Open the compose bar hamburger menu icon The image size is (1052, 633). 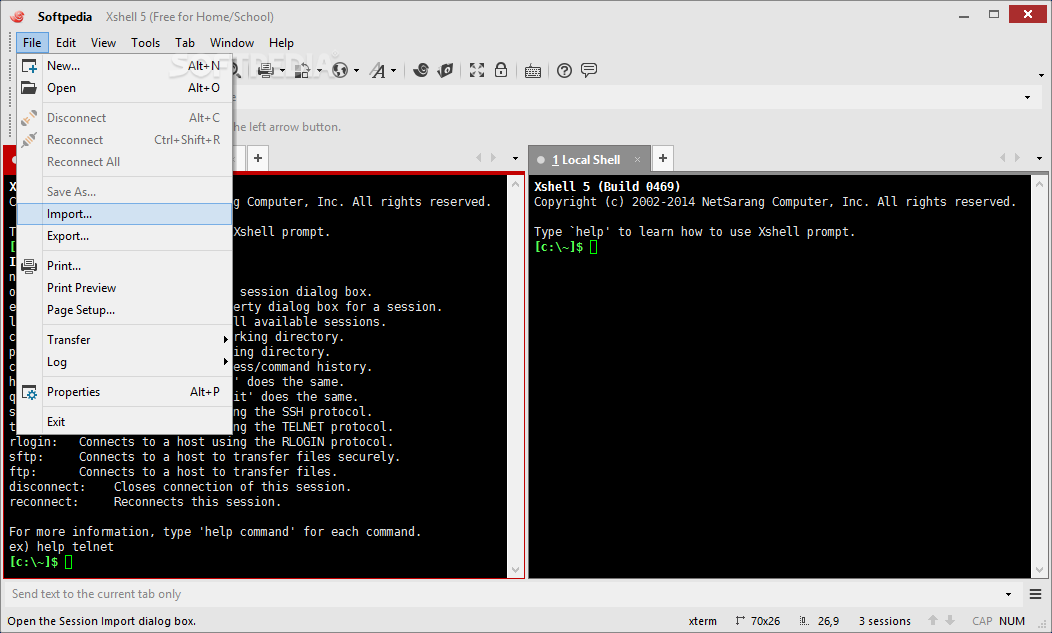coord(1035,594)
